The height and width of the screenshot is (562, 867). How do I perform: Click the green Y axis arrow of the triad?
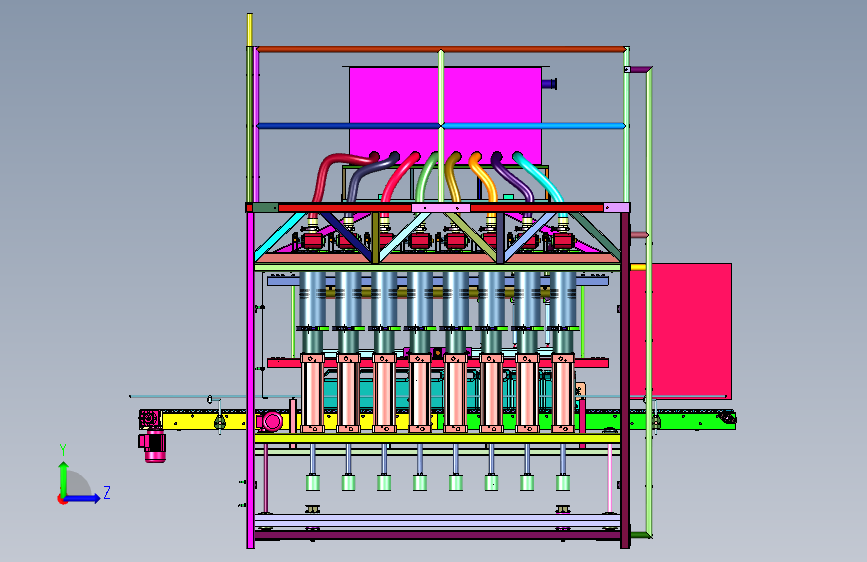tap(64, 477)
